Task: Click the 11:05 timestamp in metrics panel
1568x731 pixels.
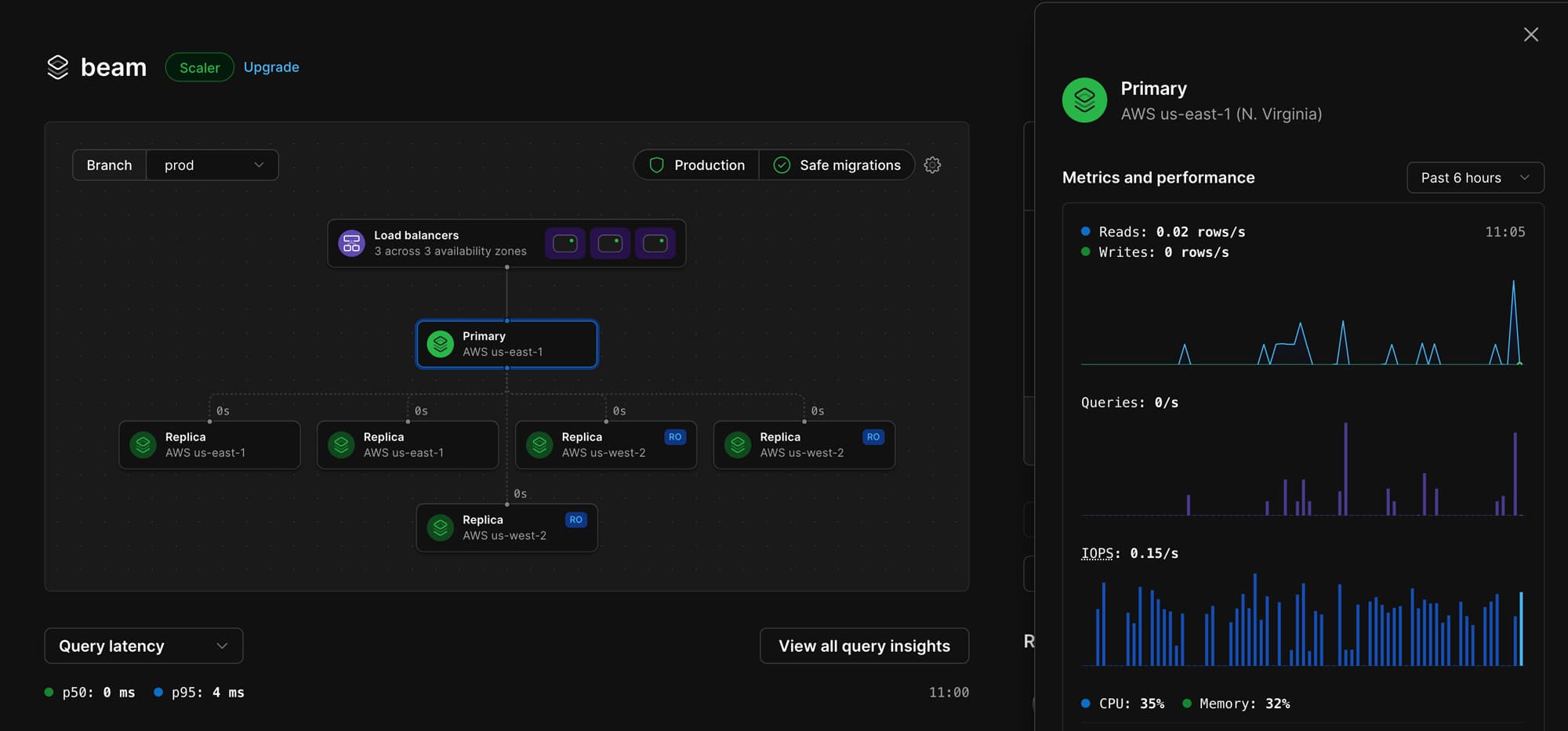Action: click(1505, 232)
